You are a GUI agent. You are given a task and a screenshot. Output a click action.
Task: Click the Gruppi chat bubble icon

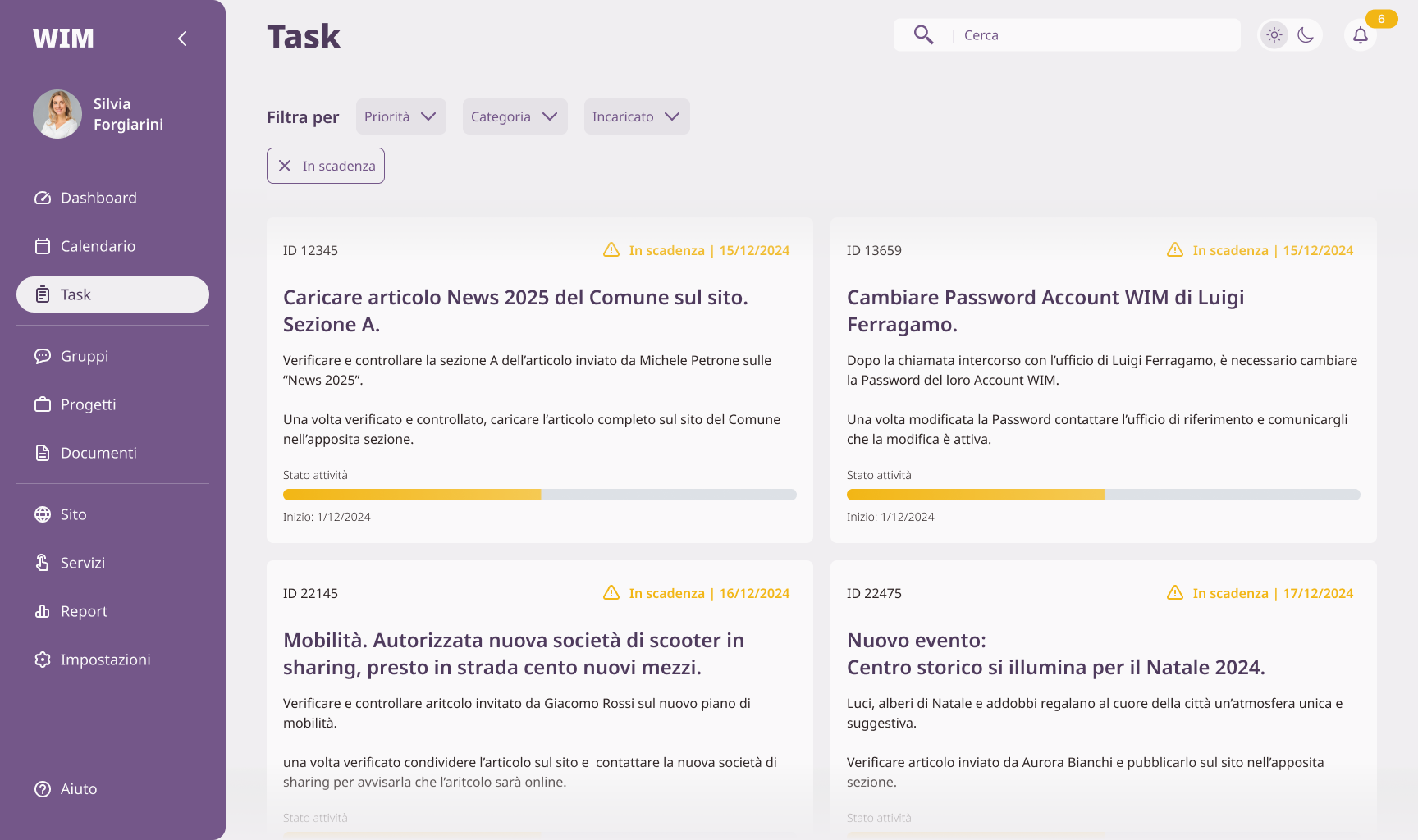pos(43,356)
